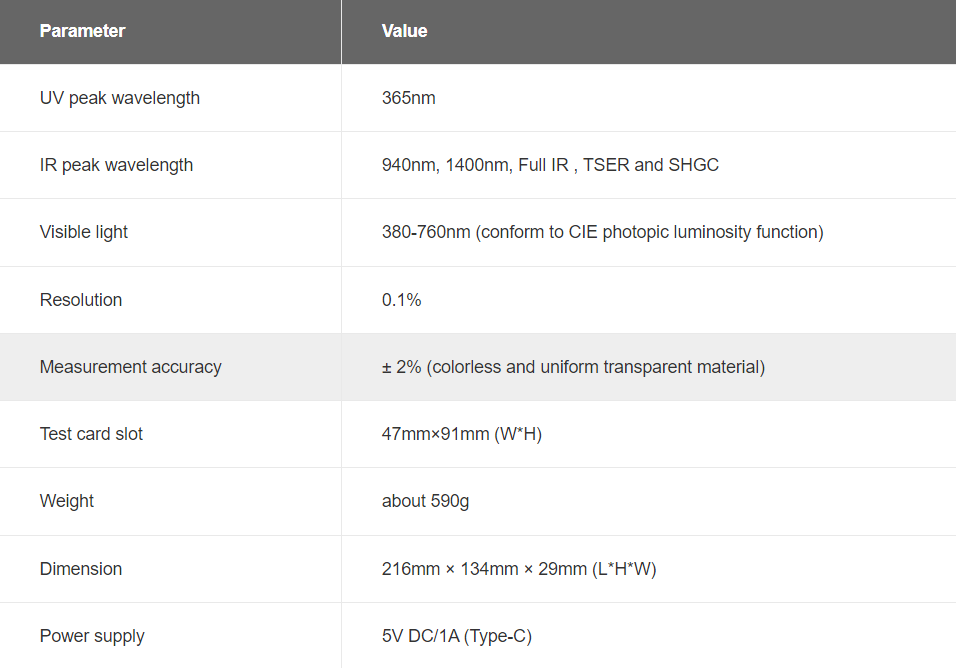Select the Weight row label
The width and height of the screenshot is (956, 668).
click(x=66, y=501)
